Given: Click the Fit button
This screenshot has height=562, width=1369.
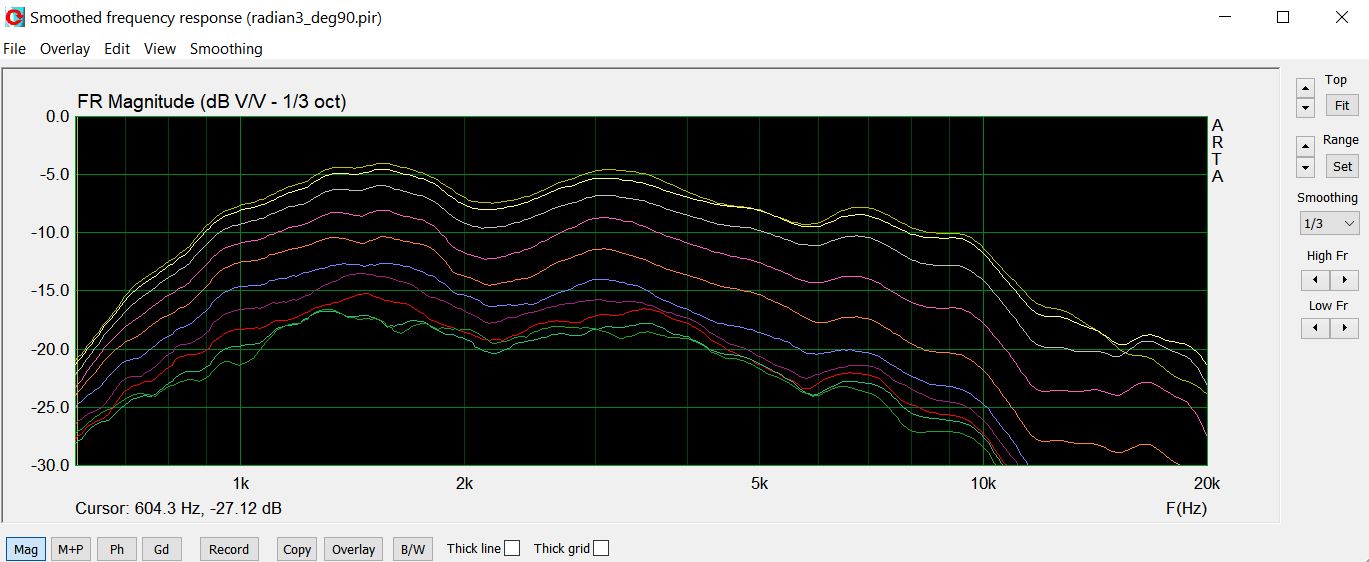Looking at the screenshot, I should pyautogui.click(x=1342, y=105).
